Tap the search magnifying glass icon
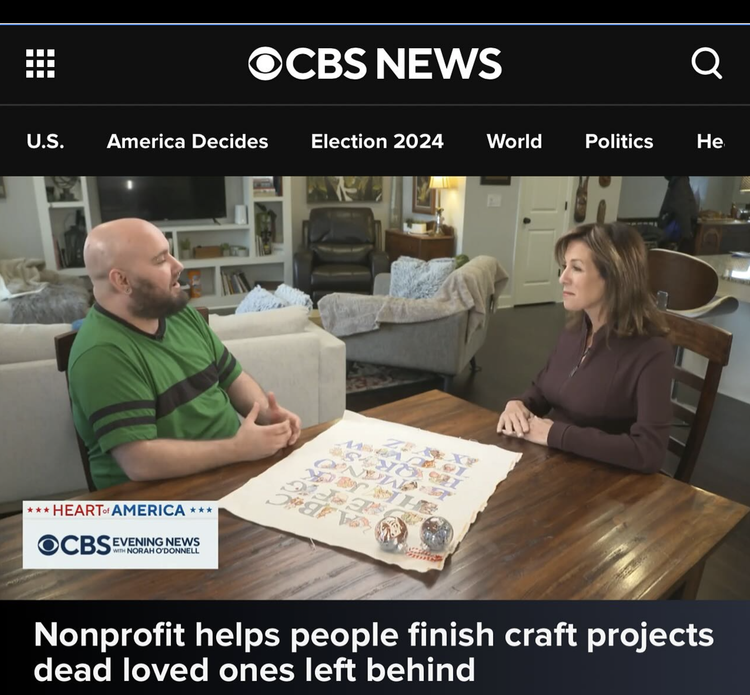Screen dimensions: 750x695 tap(706, 63)
